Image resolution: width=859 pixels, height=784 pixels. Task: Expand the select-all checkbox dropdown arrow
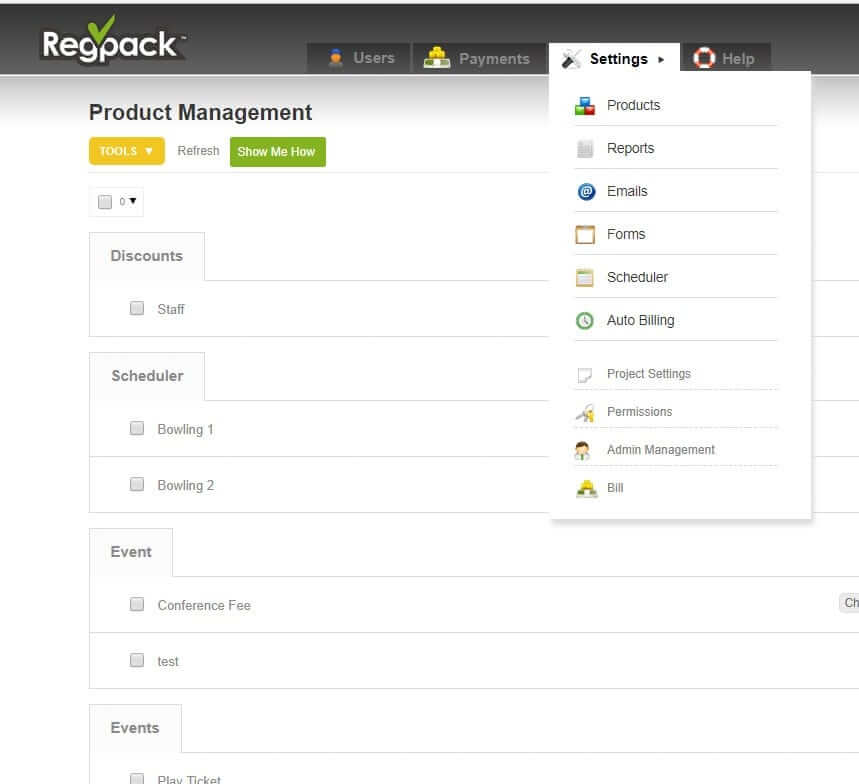[x=133, y=201]
